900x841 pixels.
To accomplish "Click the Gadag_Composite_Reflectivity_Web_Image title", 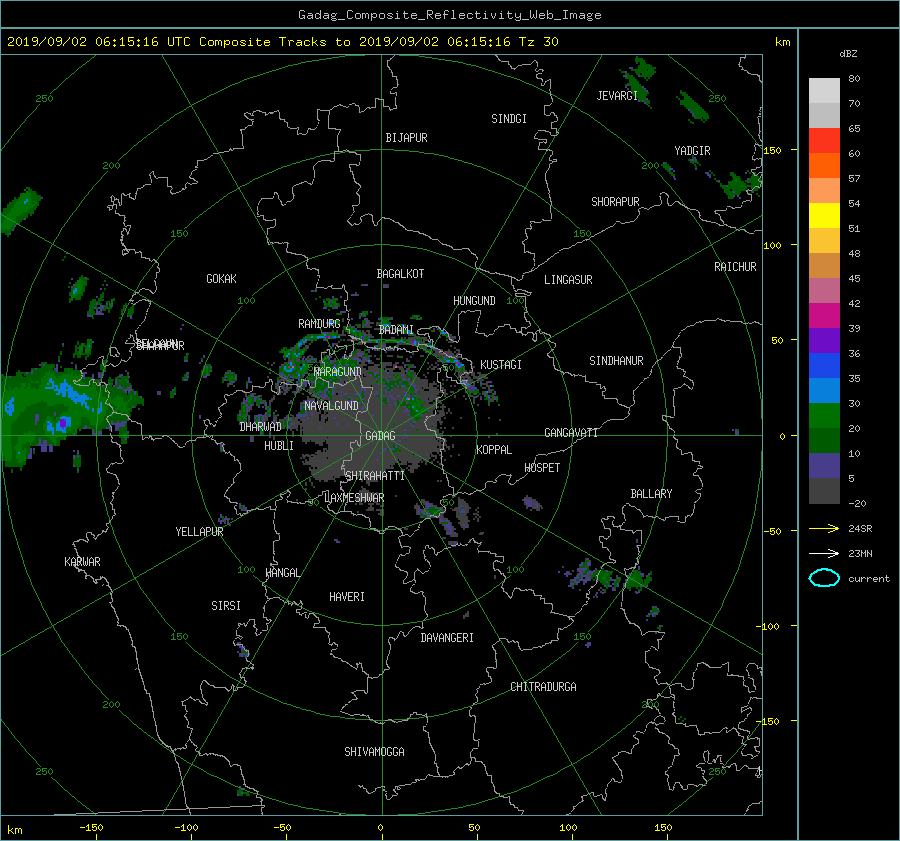I will pos(449,15).
